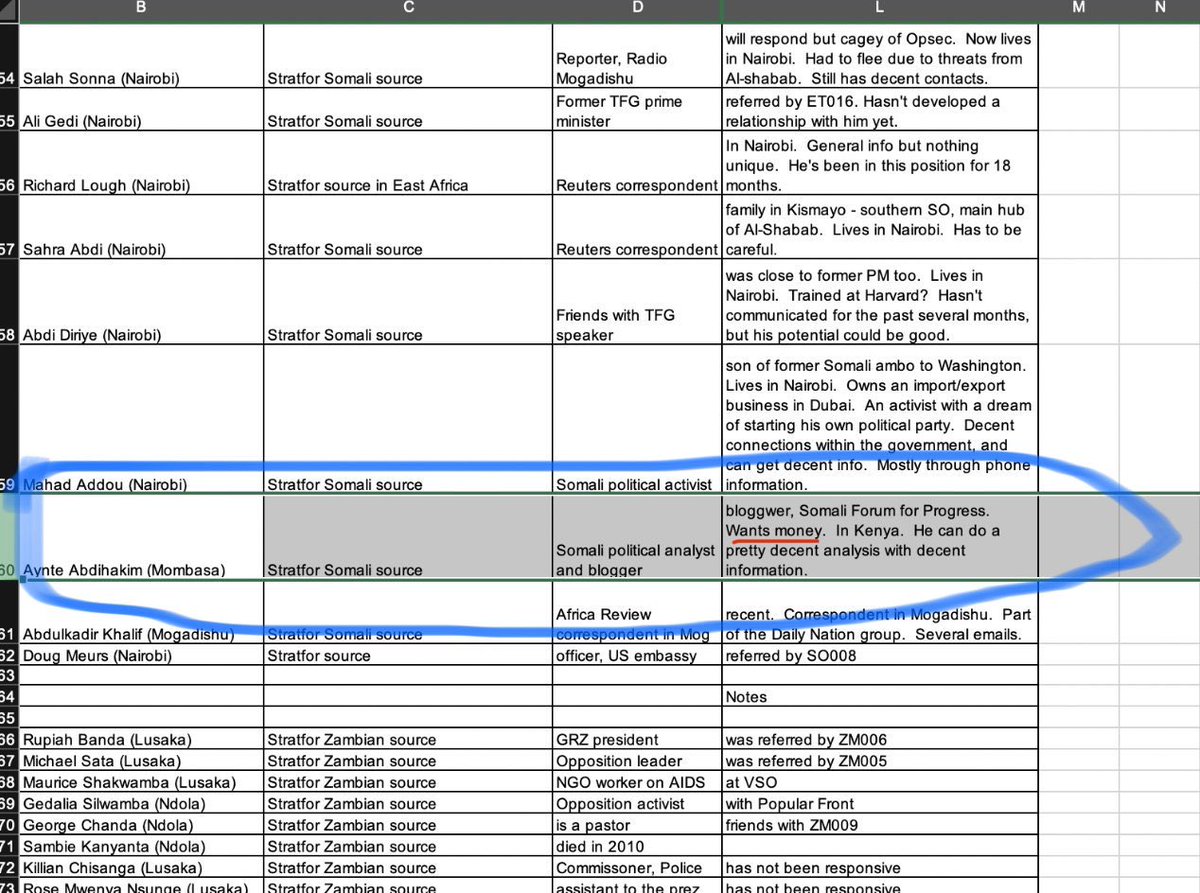This screenshot has width=1200, height=893.
Task: Click cell Ali Gedi (Nairobi)
Action: coord(141,111)
